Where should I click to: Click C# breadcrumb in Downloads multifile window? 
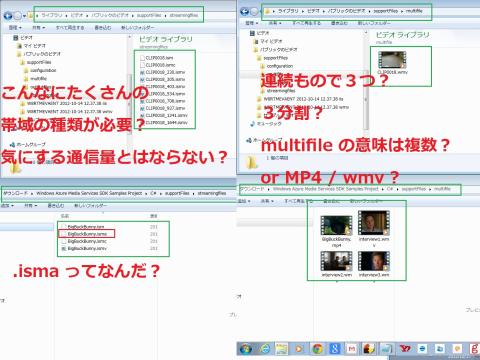(x=390, y=189)
